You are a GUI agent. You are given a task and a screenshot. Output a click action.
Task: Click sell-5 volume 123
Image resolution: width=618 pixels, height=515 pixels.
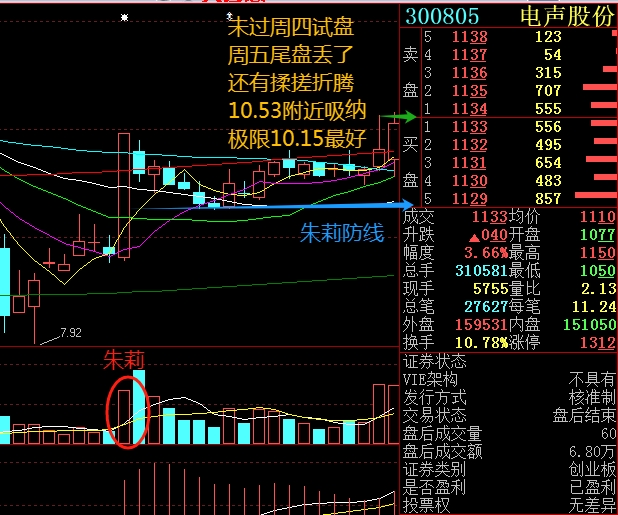click(x=548, y=37)
